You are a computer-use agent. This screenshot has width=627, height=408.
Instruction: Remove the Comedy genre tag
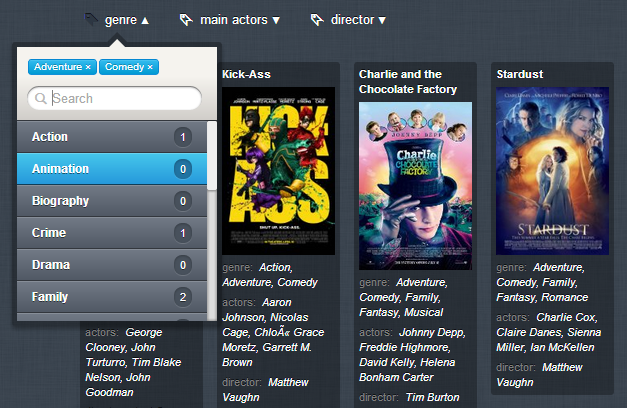point(150,67)
